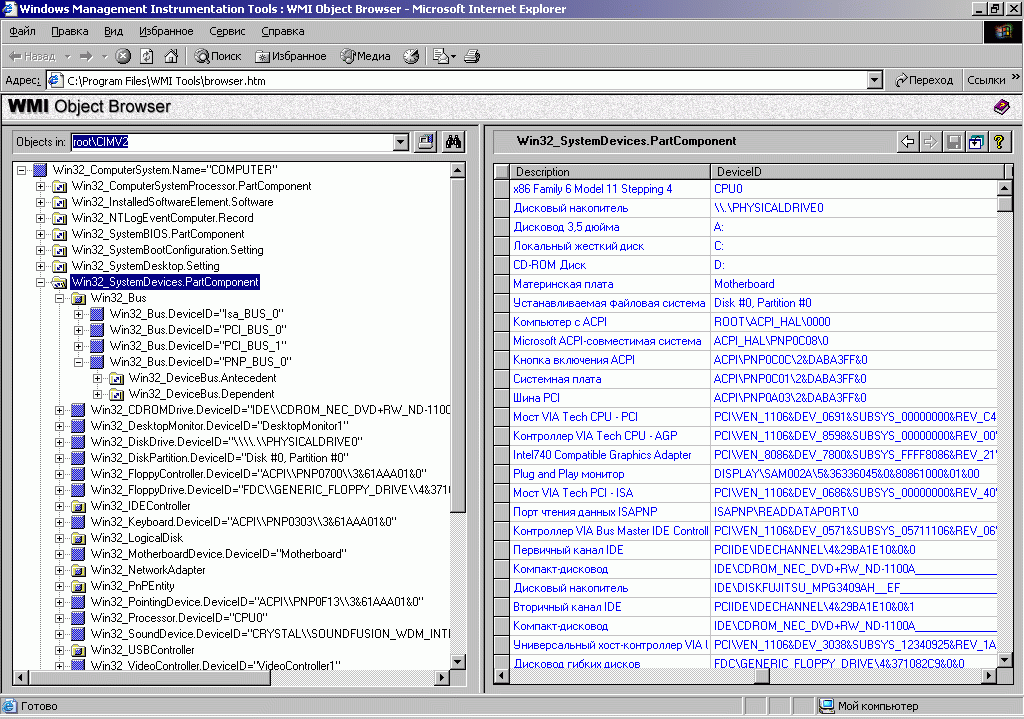The width and height of the screenshot is (1024, 719).
Task: Click the Win32_NetworkAdapter folder icon
Action: [78, 570]
